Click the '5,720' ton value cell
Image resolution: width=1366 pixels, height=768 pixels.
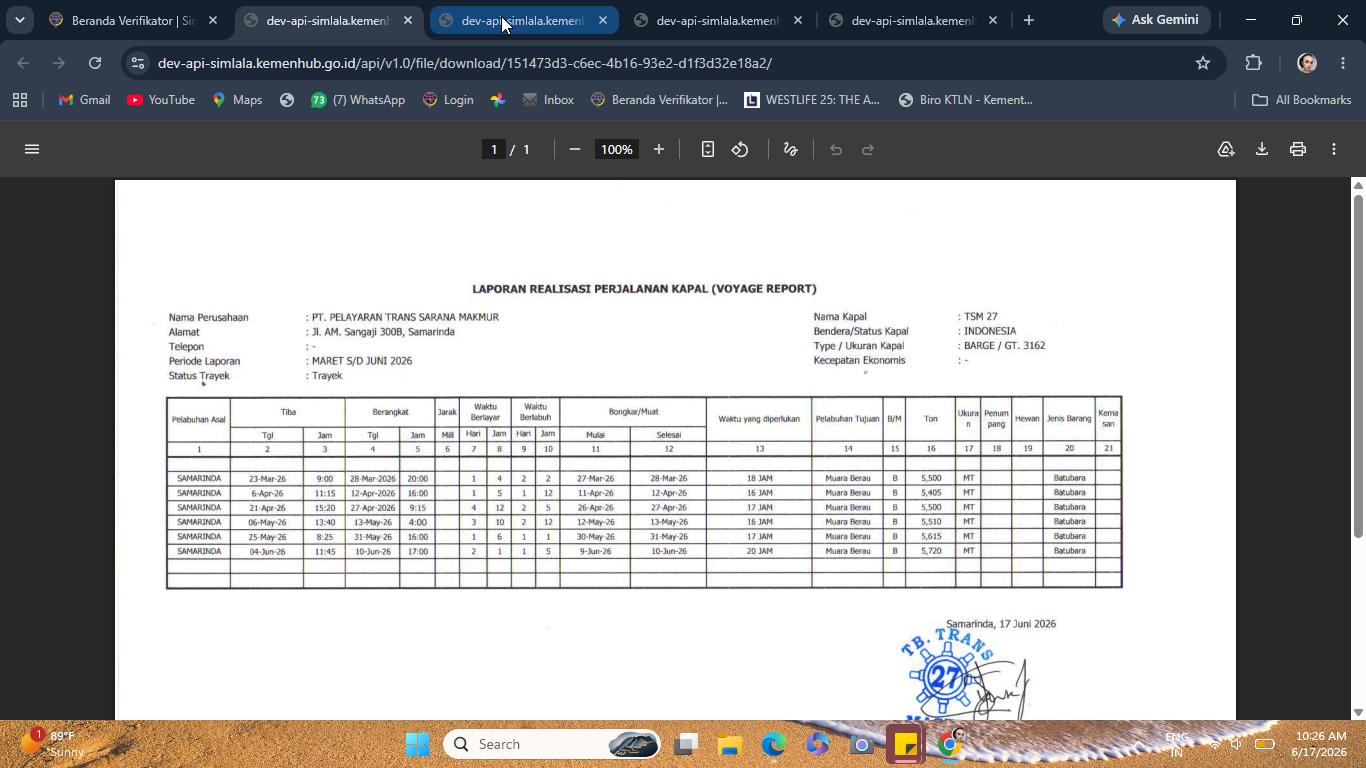coord(931,551)
